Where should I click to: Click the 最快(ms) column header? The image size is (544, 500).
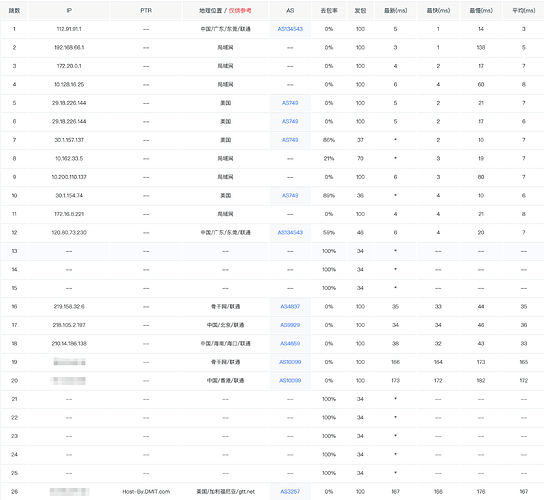pyautogui.click(x=438, y=11)
